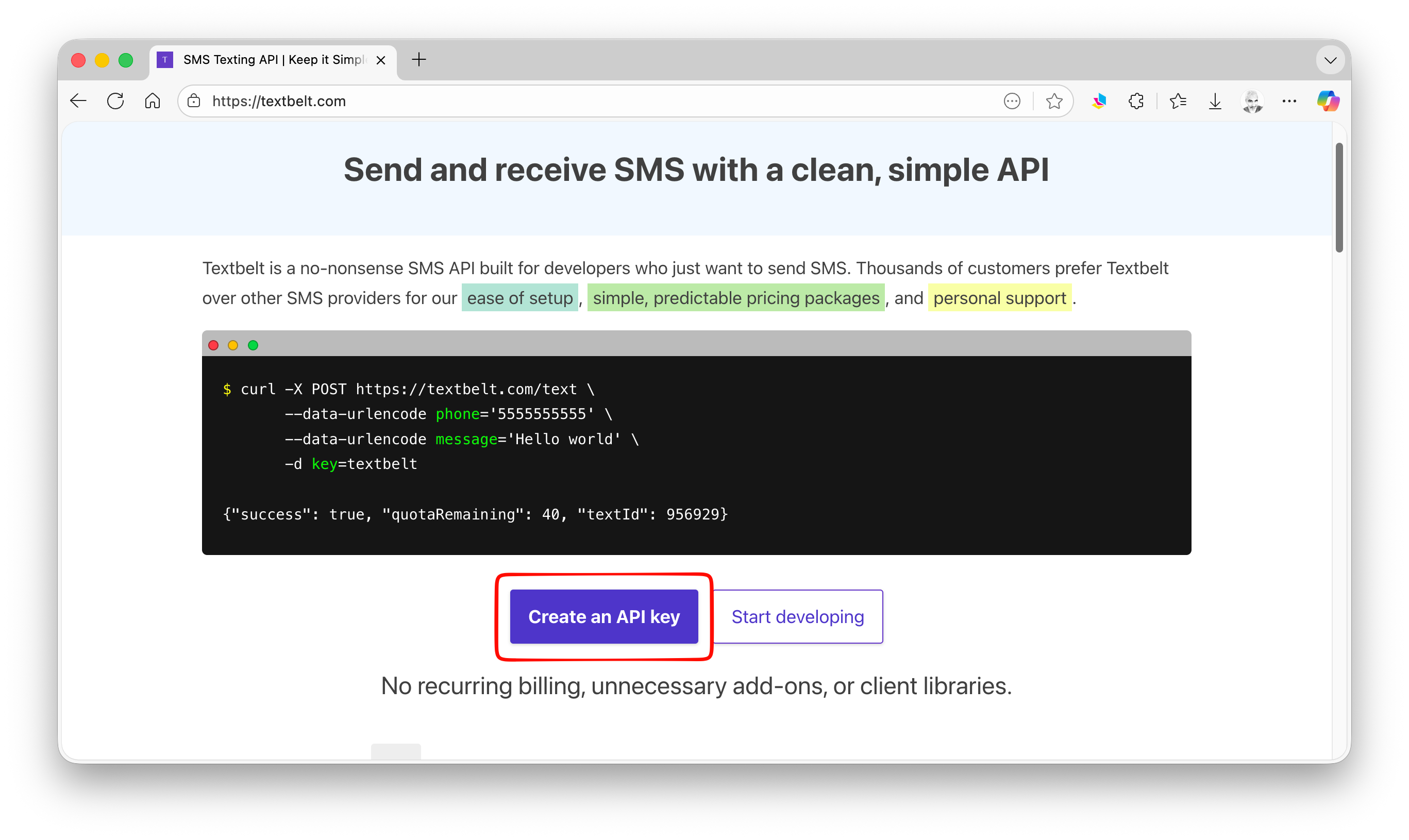Add this page to favorites star

pyautogui.click(x=1053, y=102)
